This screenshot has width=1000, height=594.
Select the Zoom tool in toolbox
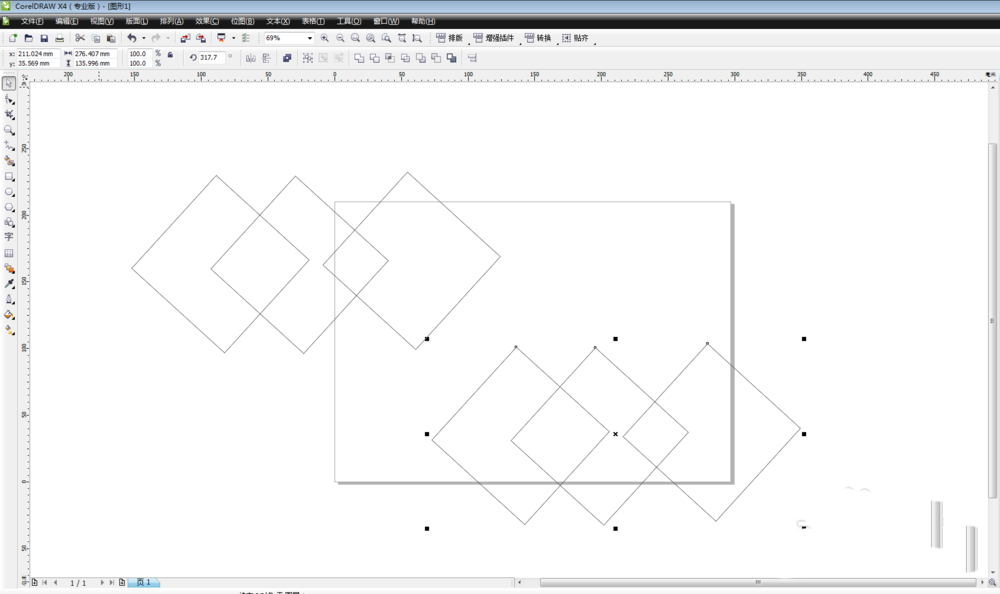(x=9, y=130)
